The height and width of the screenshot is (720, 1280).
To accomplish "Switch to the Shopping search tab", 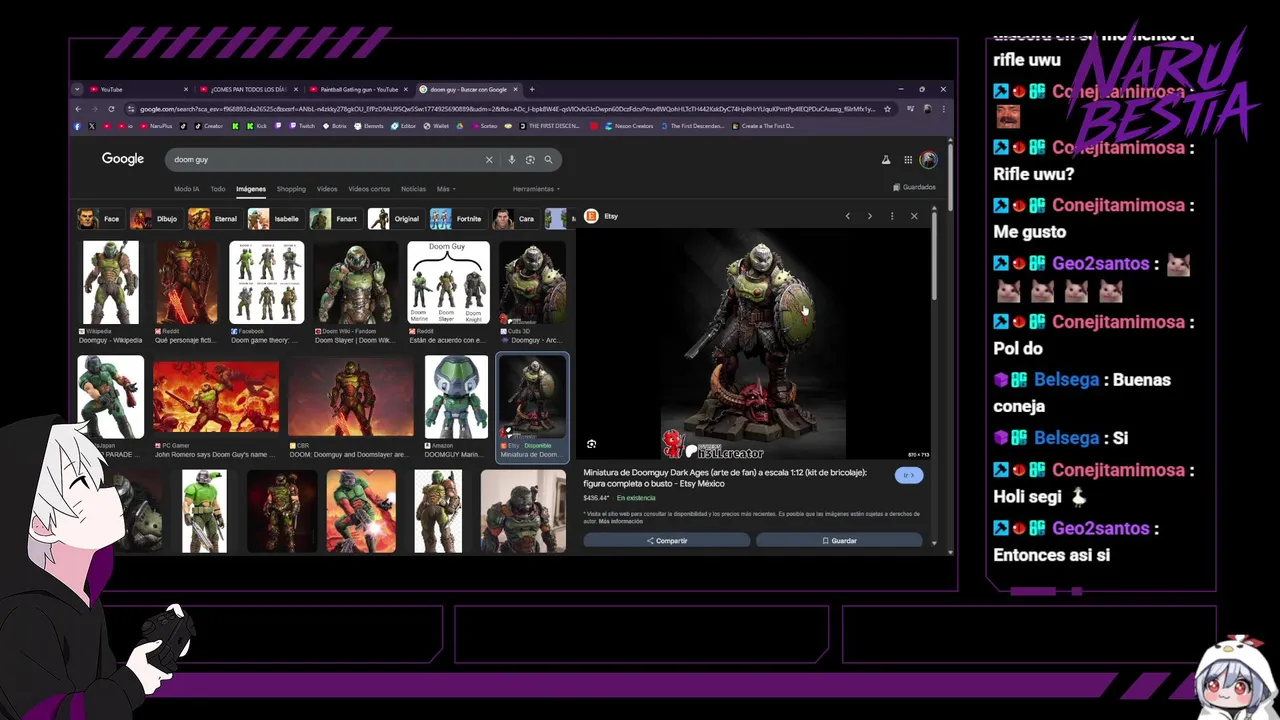I will 291,189.
